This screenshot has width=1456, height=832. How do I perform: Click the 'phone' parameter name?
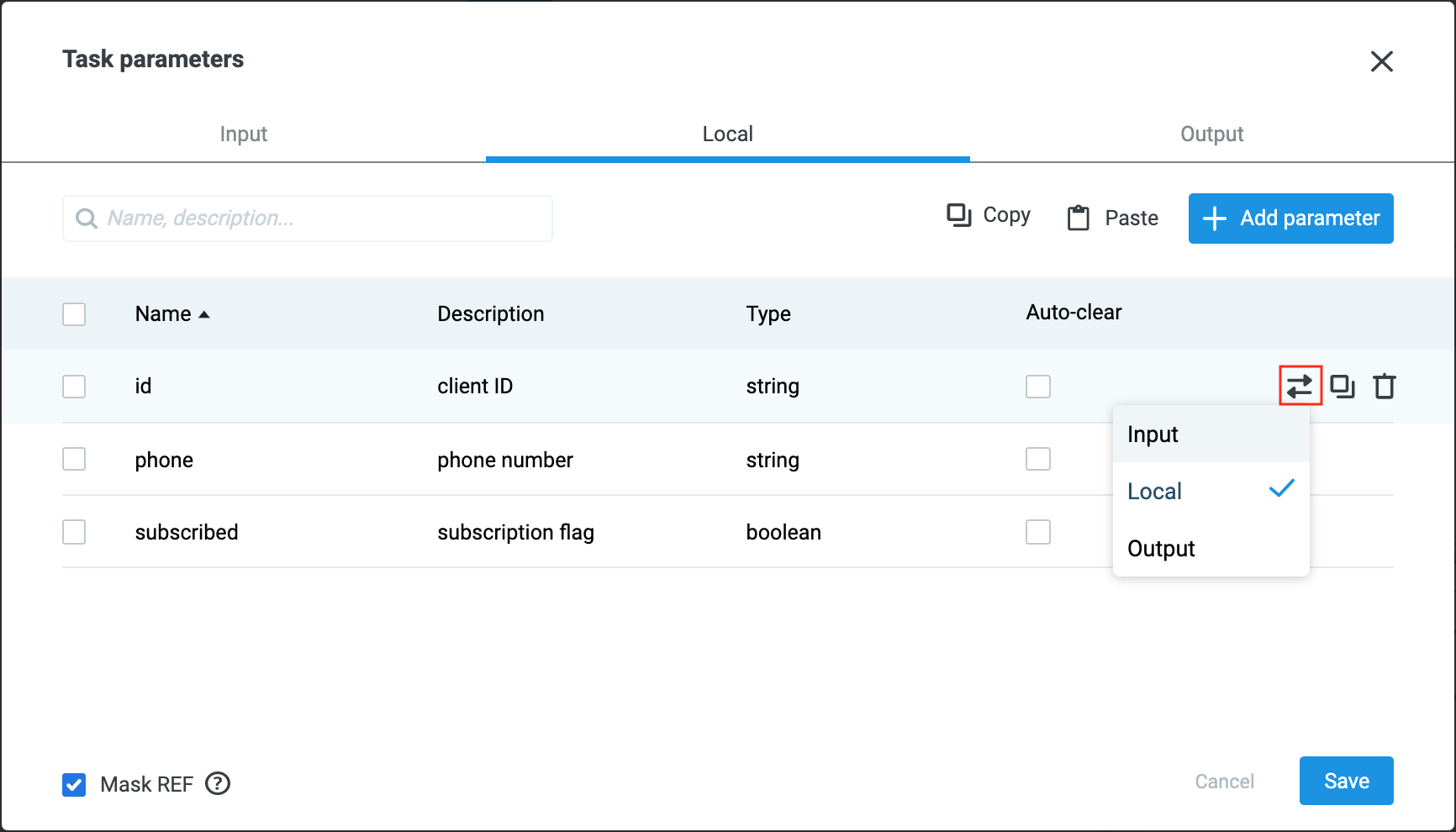pyautogui.click(x=164, y=460)
